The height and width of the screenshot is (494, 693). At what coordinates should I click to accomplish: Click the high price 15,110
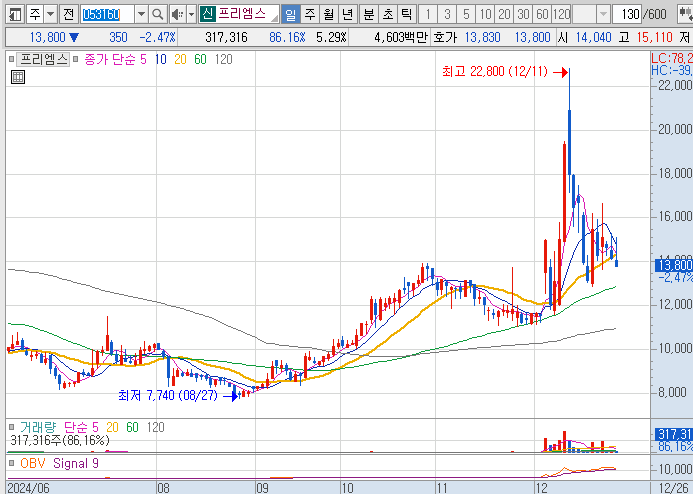pos(655,37)
